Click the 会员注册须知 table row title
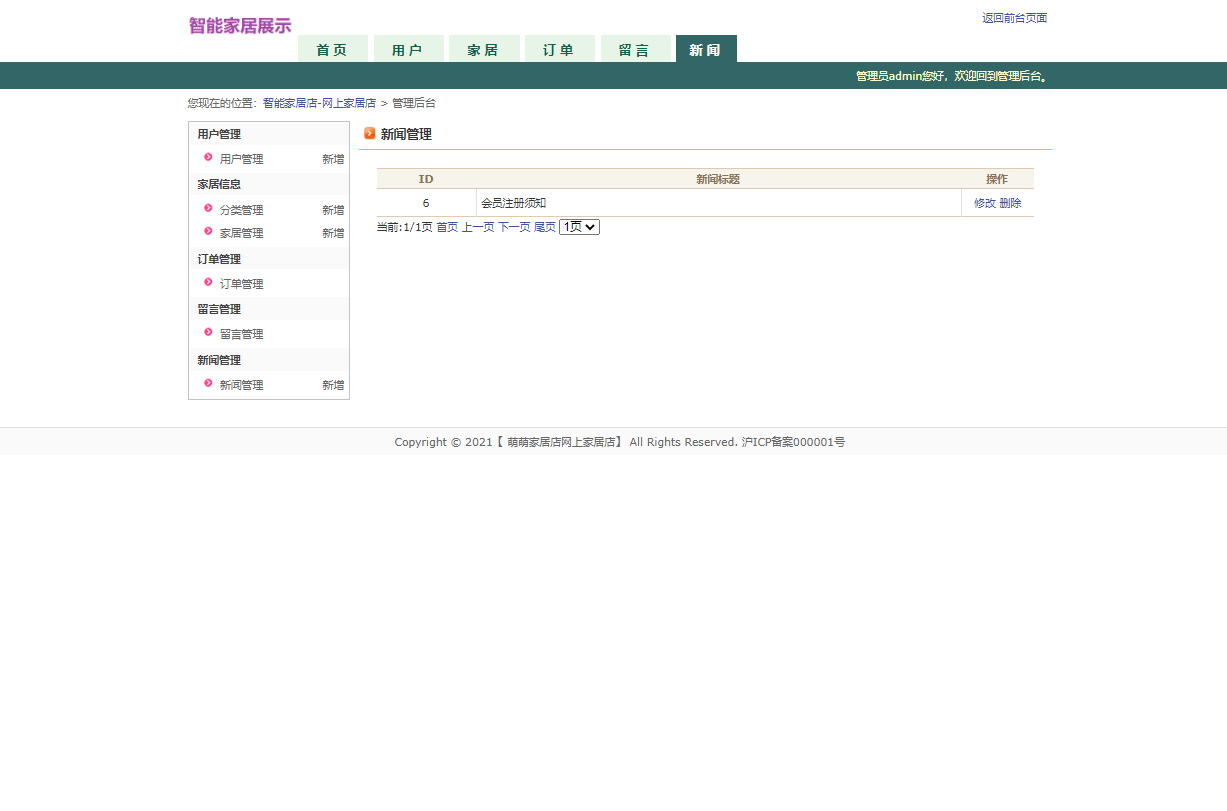The width and height of the screenshot is (1227, 811). tap(514, 202)
